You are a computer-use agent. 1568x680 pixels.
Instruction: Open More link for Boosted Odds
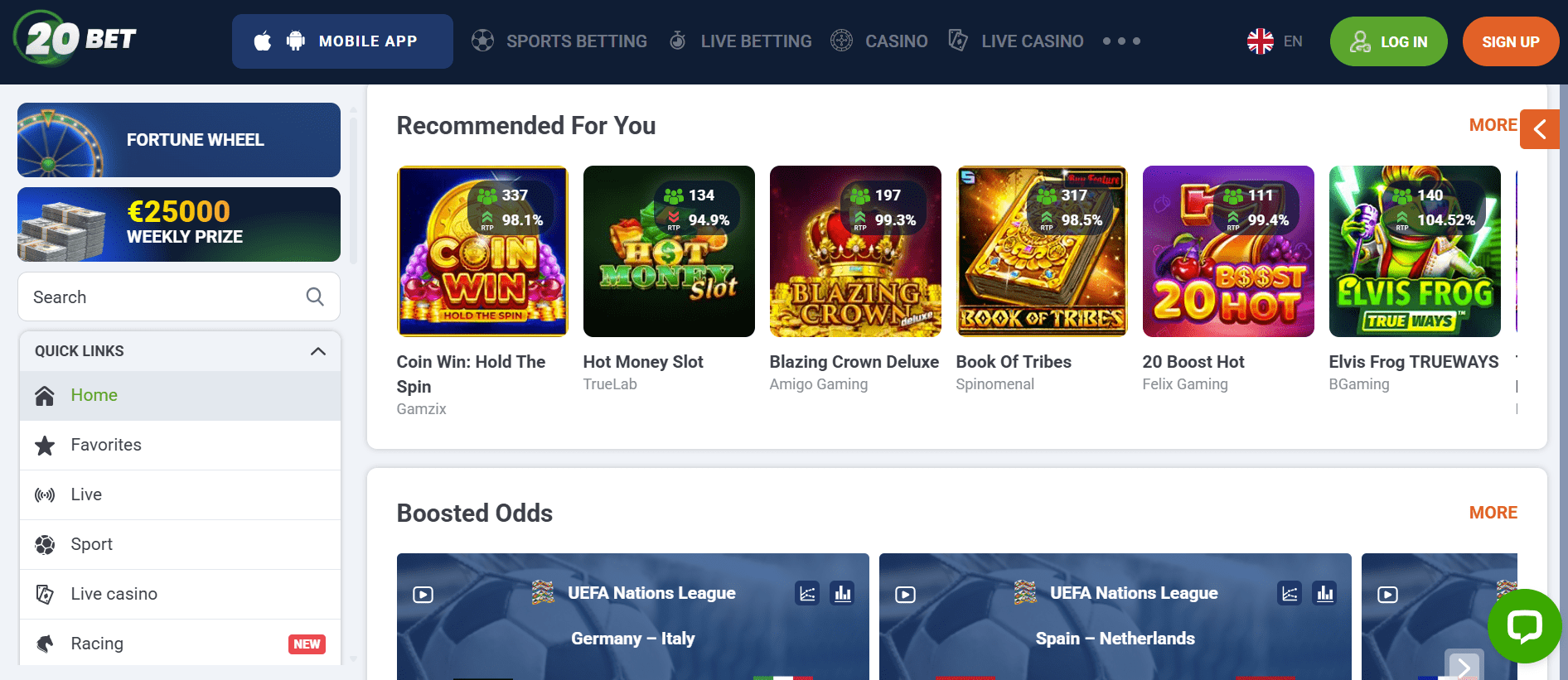(x=1493, y=513)
